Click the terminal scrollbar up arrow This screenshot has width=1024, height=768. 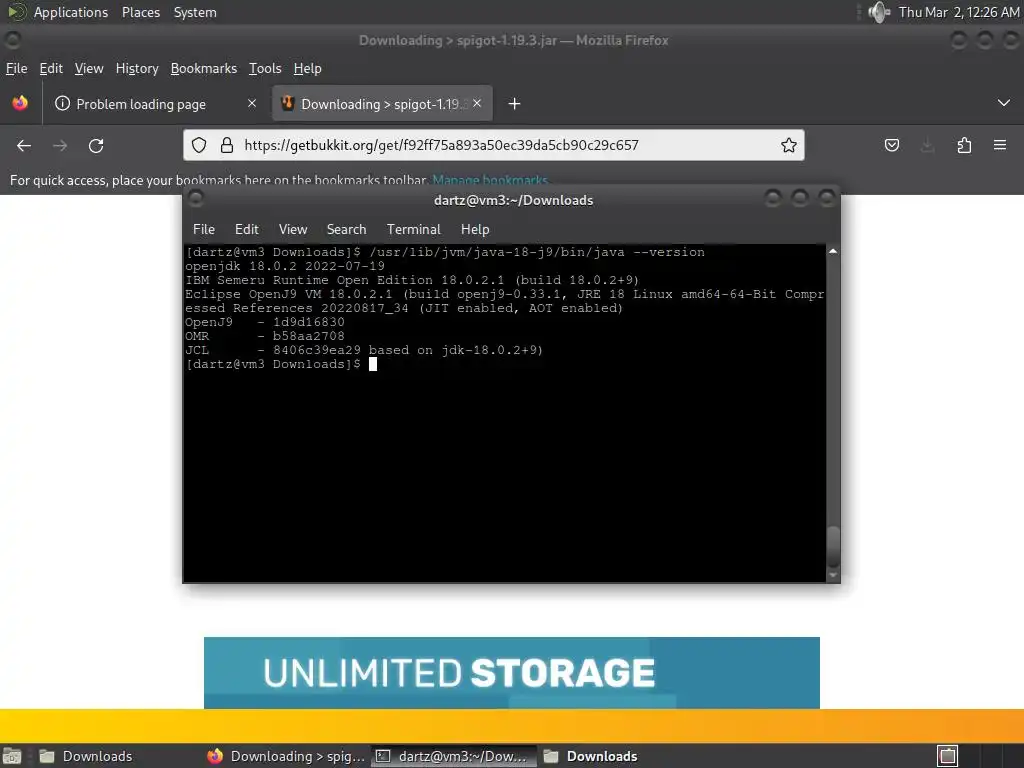(833, 251)
